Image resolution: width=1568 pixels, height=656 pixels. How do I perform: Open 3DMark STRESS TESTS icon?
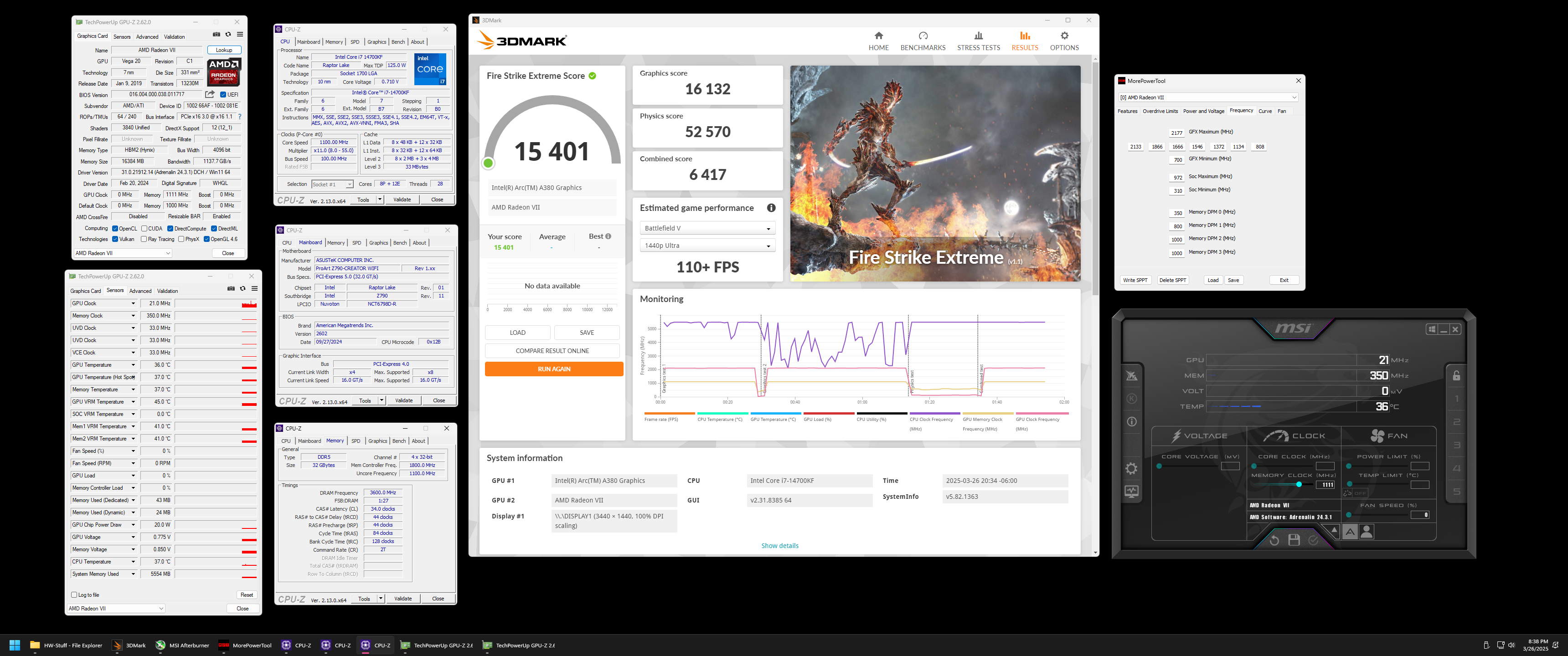[978, 36]
